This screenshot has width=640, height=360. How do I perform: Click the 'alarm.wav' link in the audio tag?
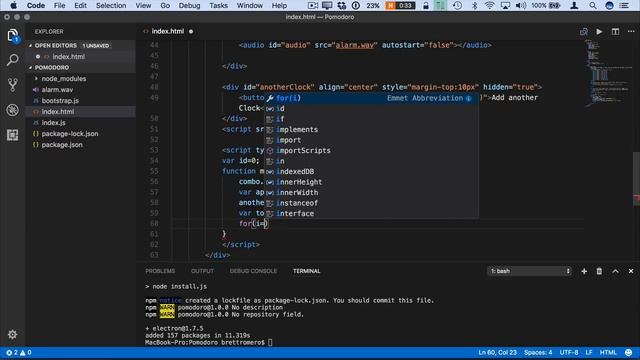coord(354,45)
